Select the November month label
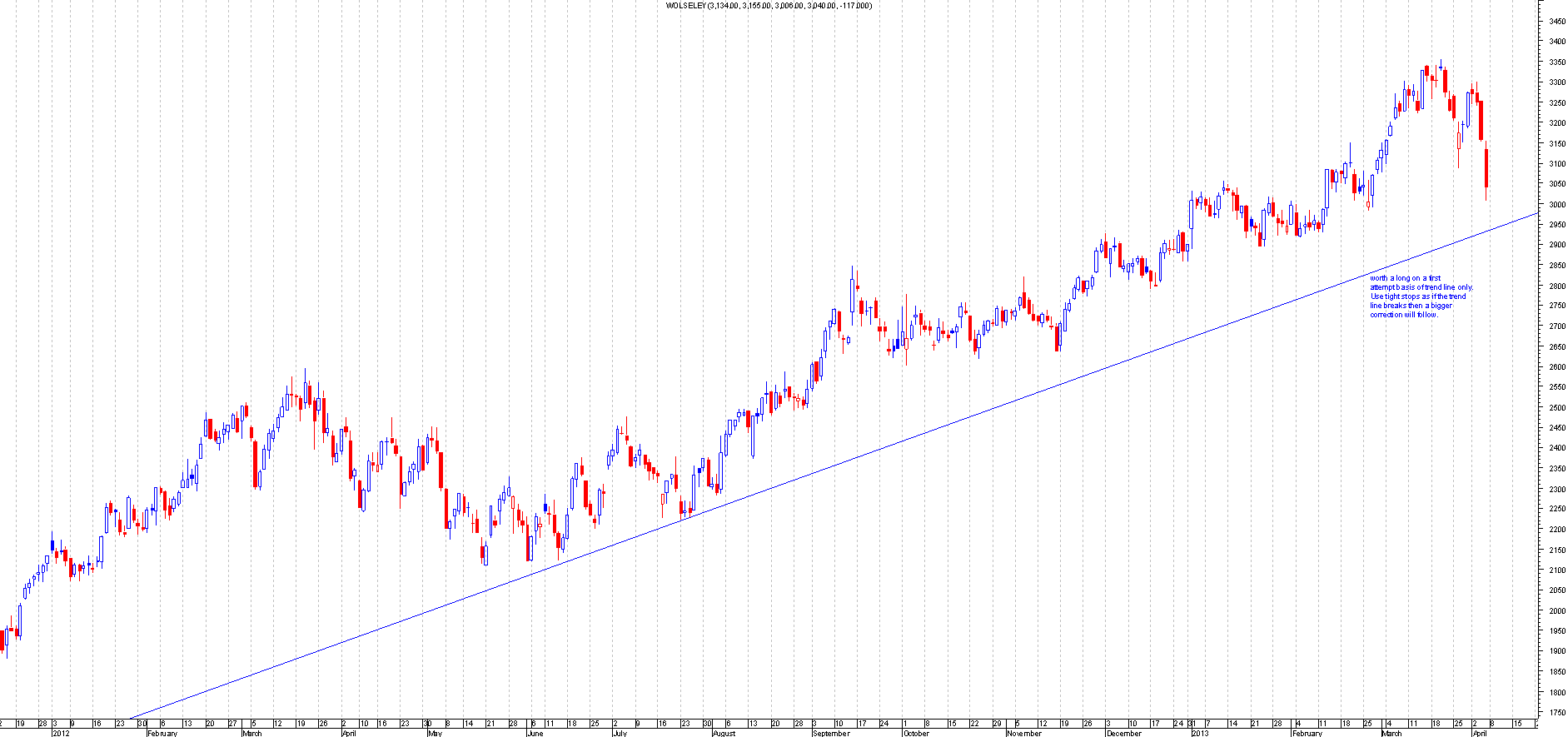The width and height of the screenshot is (1568, 737). (x=1023, y=734)
